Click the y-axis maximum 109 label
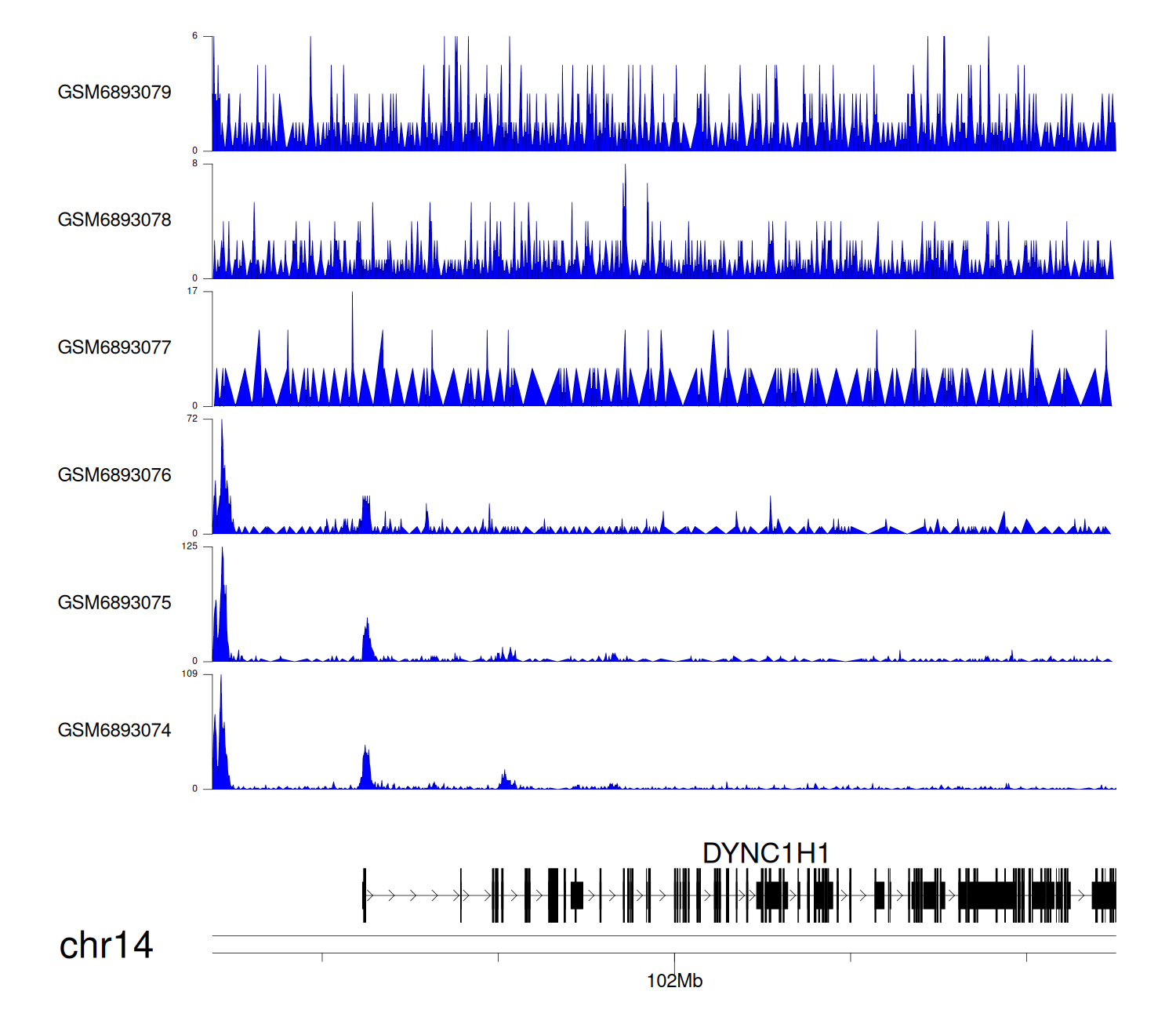This screenshot has width=1176, height=1035. coord(190,674)
